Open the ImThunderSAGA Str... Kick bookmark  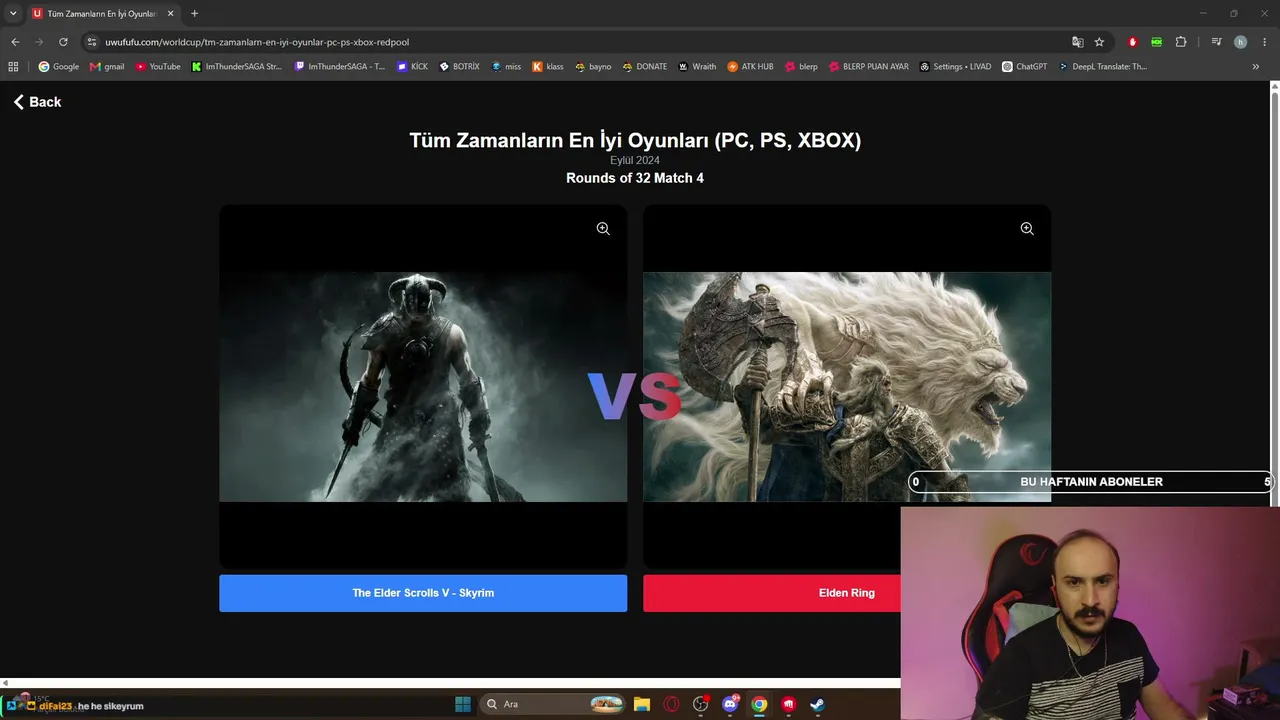click(x=237, y=67)
